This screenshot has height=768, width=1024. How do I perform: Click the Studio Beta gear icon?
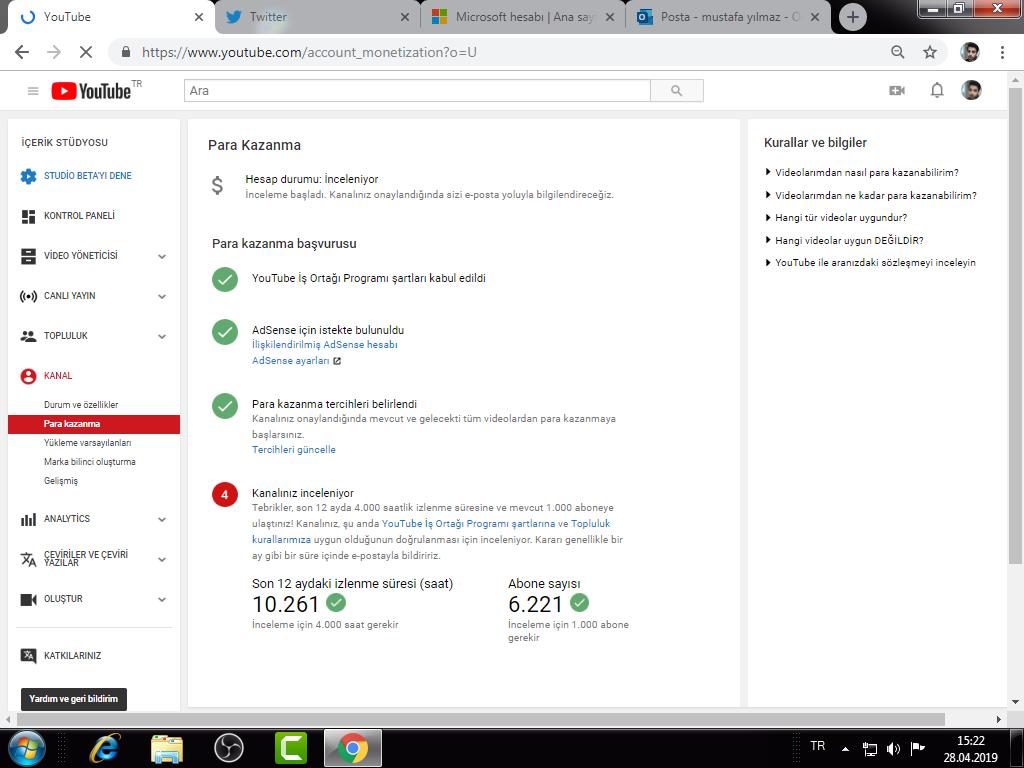[x=28, y=176]
